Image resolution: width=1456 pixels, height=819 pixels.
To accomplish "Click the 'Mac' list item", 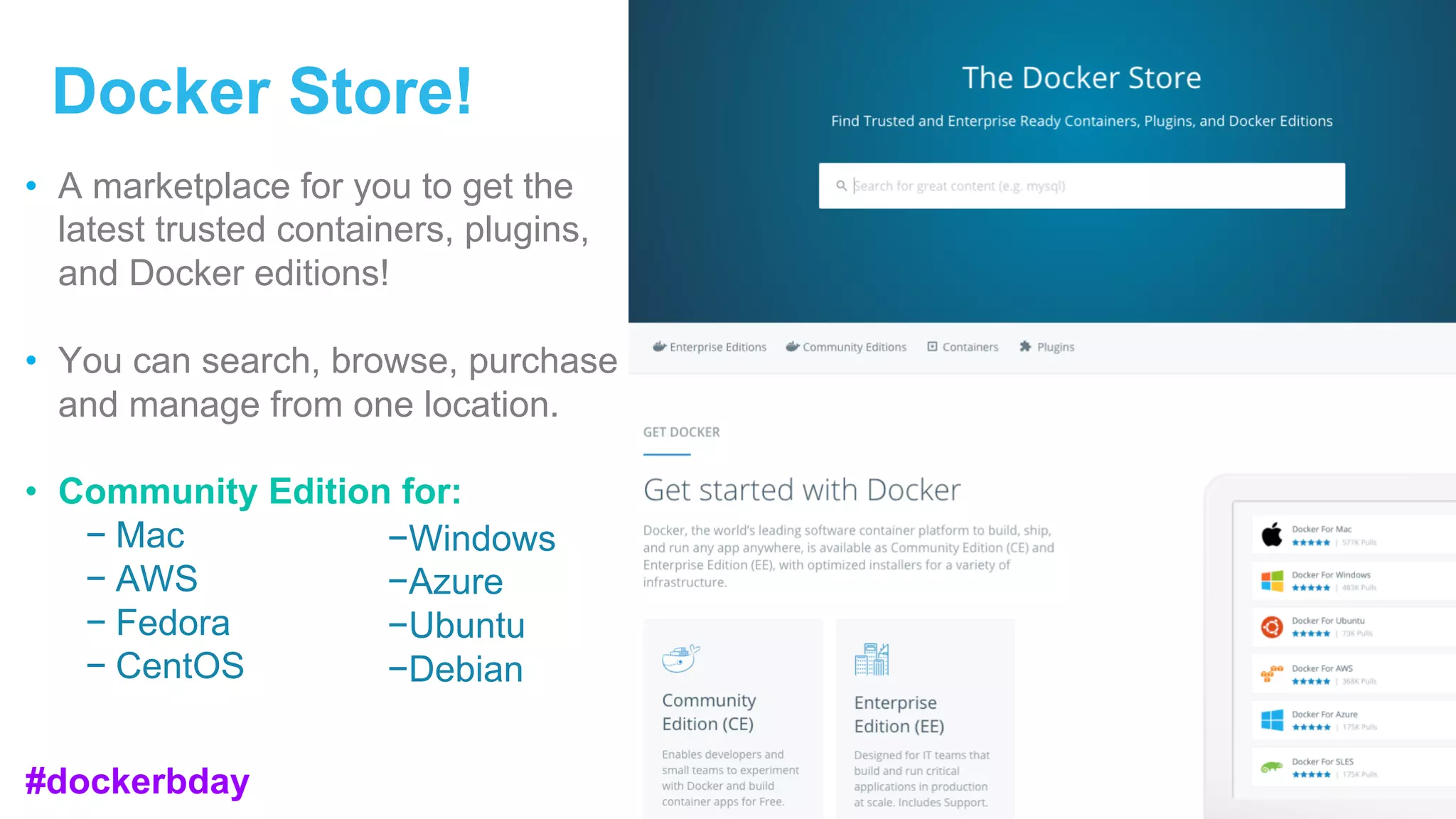I will (x=150, y=535).
